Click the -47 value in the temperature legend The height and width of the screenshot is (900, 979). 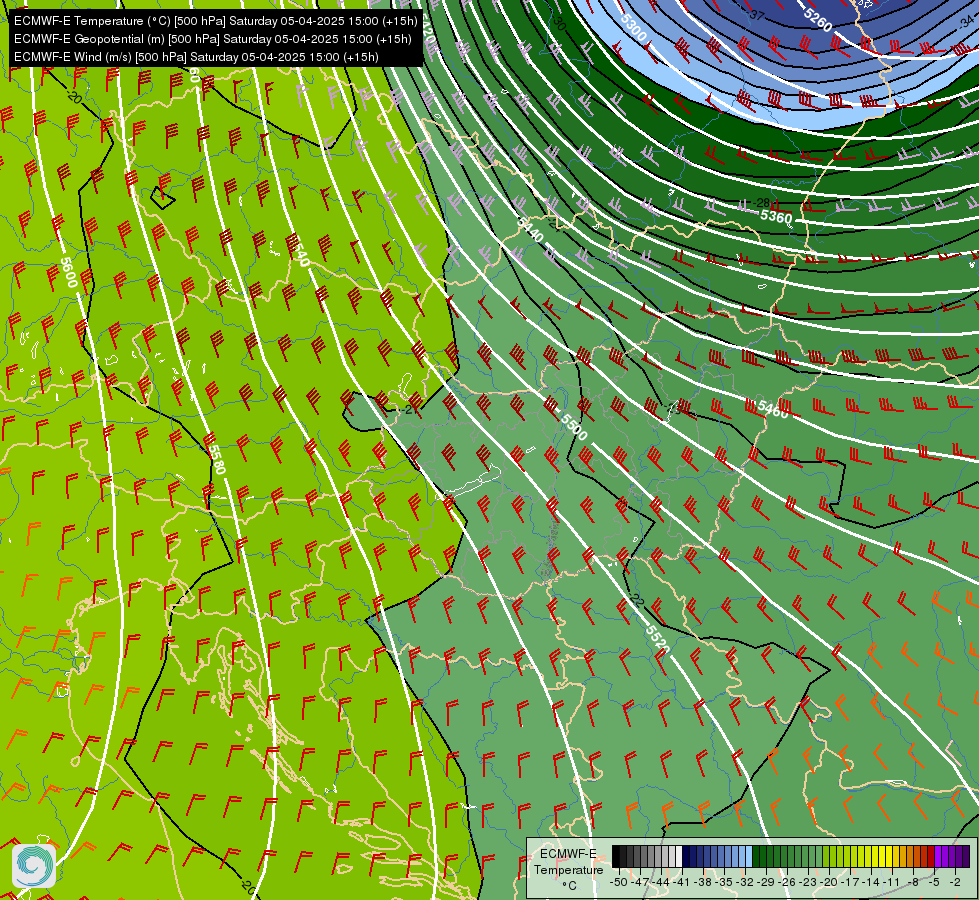coord(640,882)
